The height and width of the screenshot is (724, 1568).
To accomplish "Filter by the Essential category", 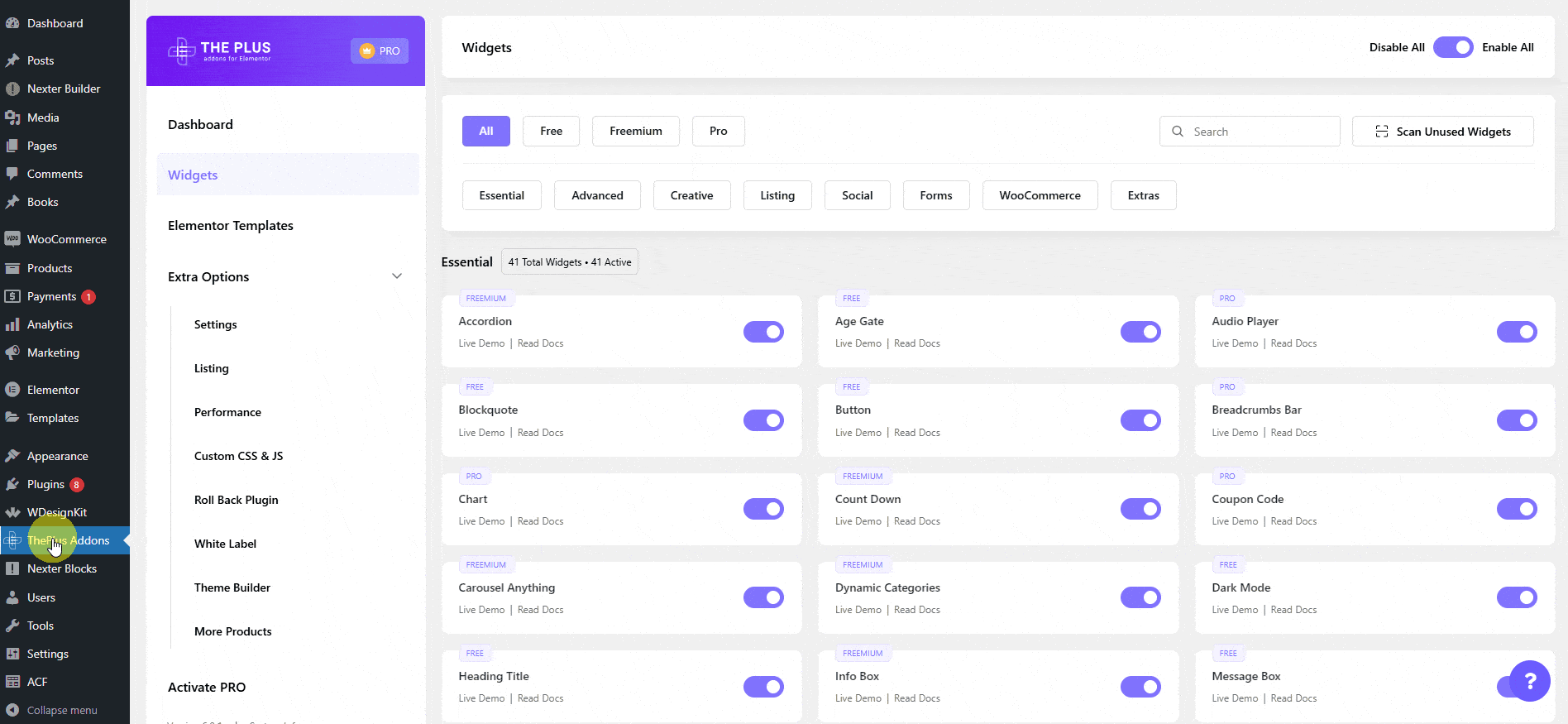I will pos(502,195).
